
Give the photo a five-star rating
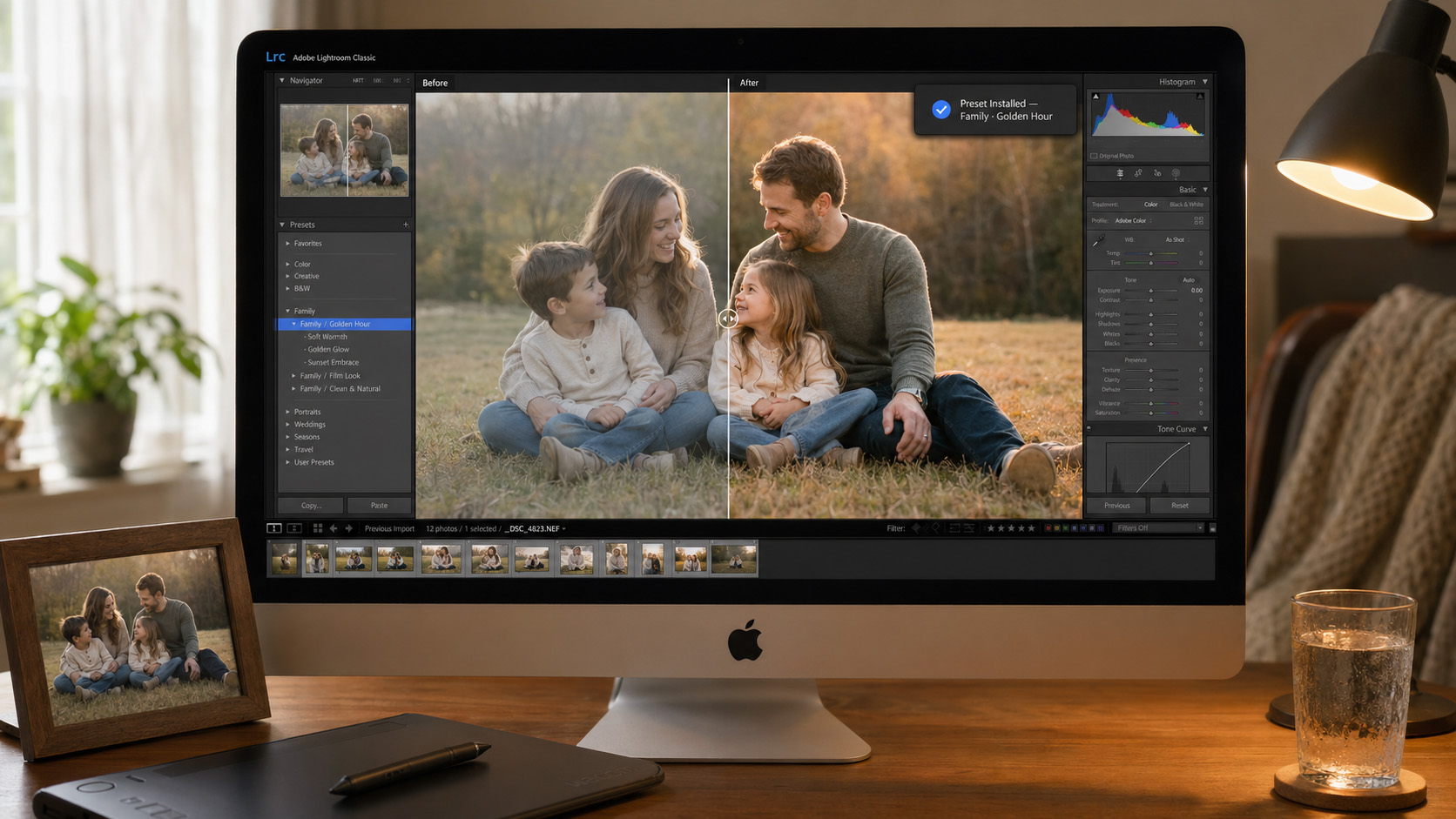coord(1029,527)
